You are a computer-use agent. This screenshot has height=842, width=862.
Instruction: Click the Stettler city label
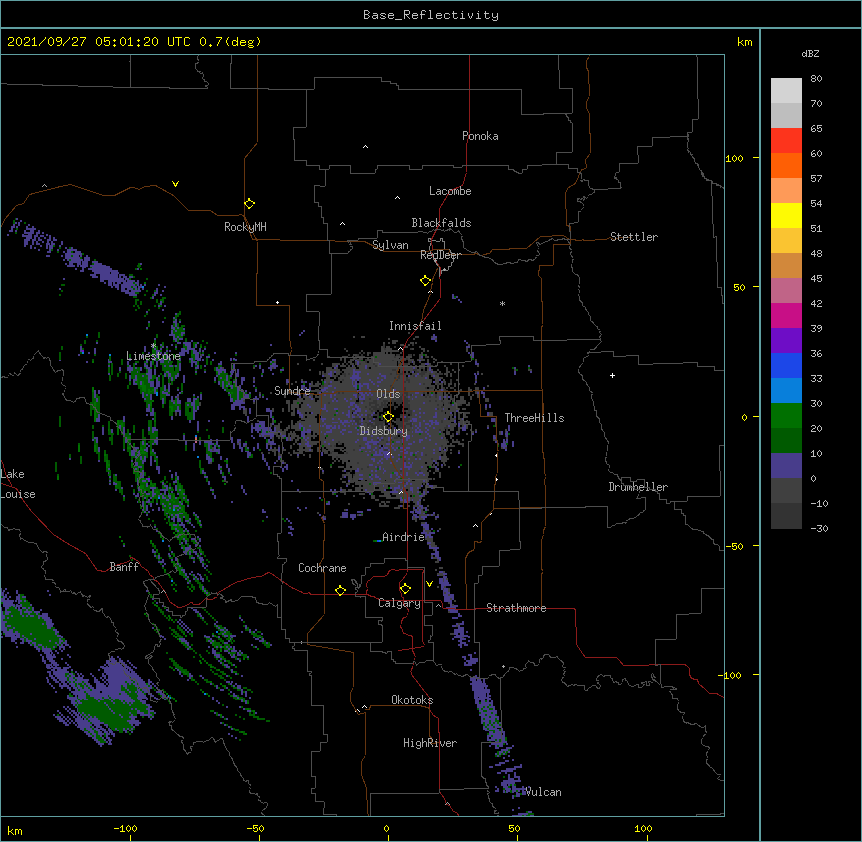click(634, 237)
